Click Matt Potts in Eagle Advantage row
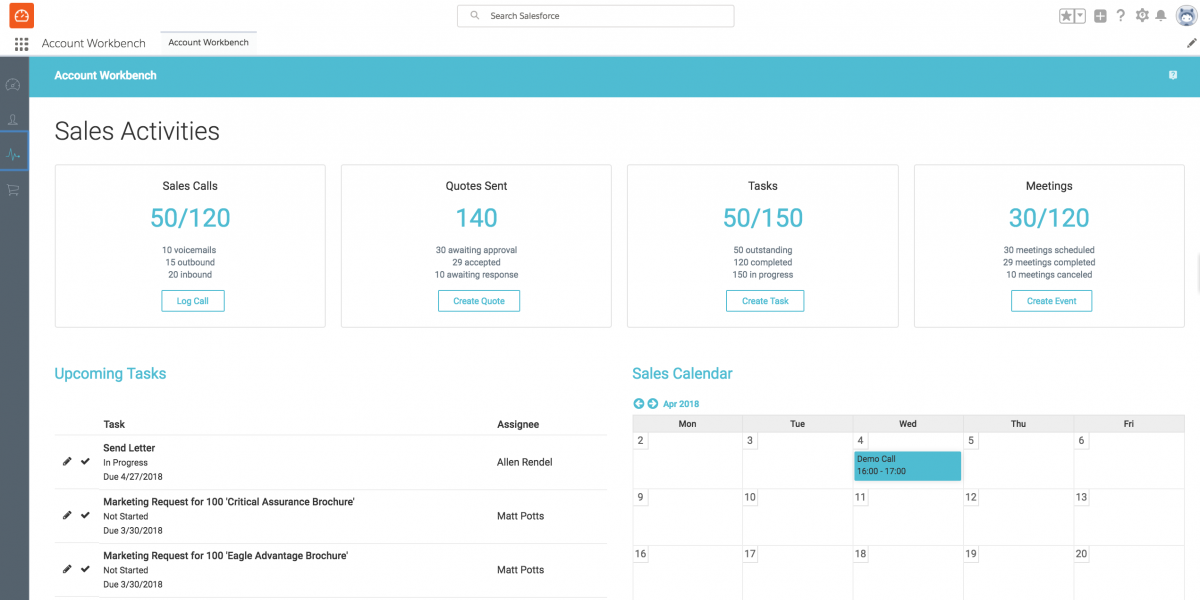The height and width of the screenshot is (600, 1200). tap(521, 570)
